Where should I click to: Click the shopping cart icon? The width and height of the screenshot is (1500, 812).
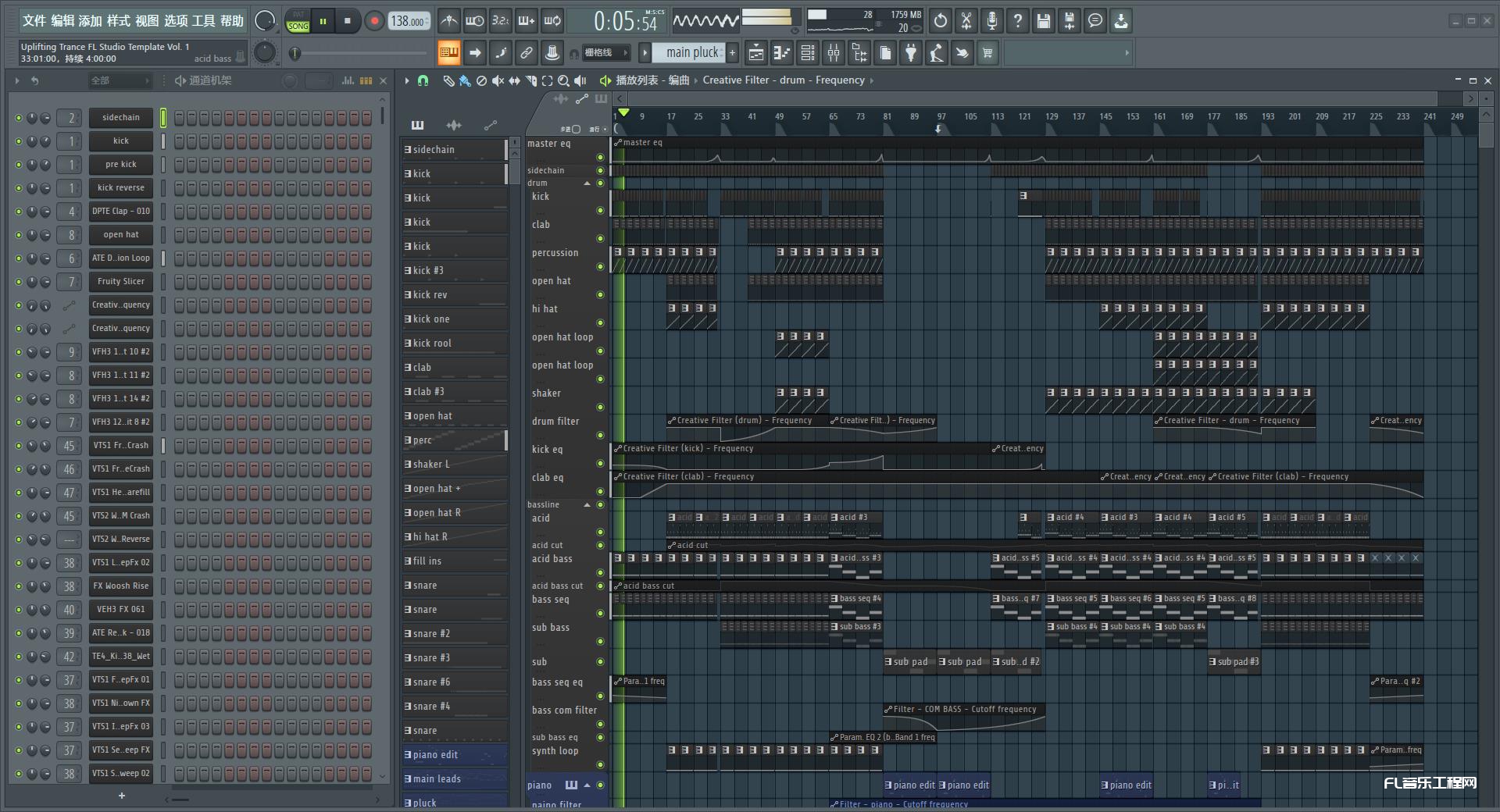[x=988, y=53]
